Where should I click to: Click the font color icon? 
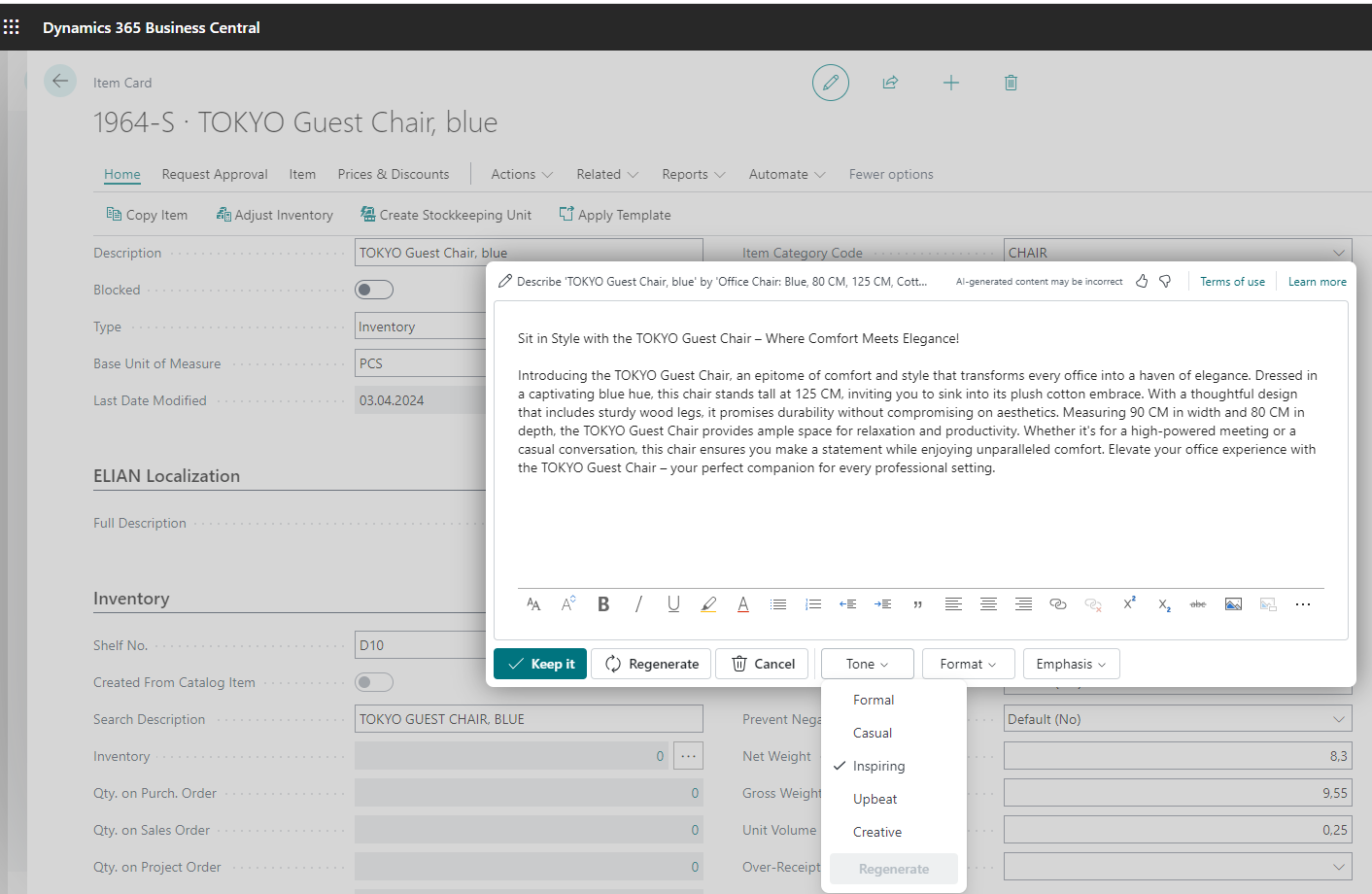coord(743,604)
